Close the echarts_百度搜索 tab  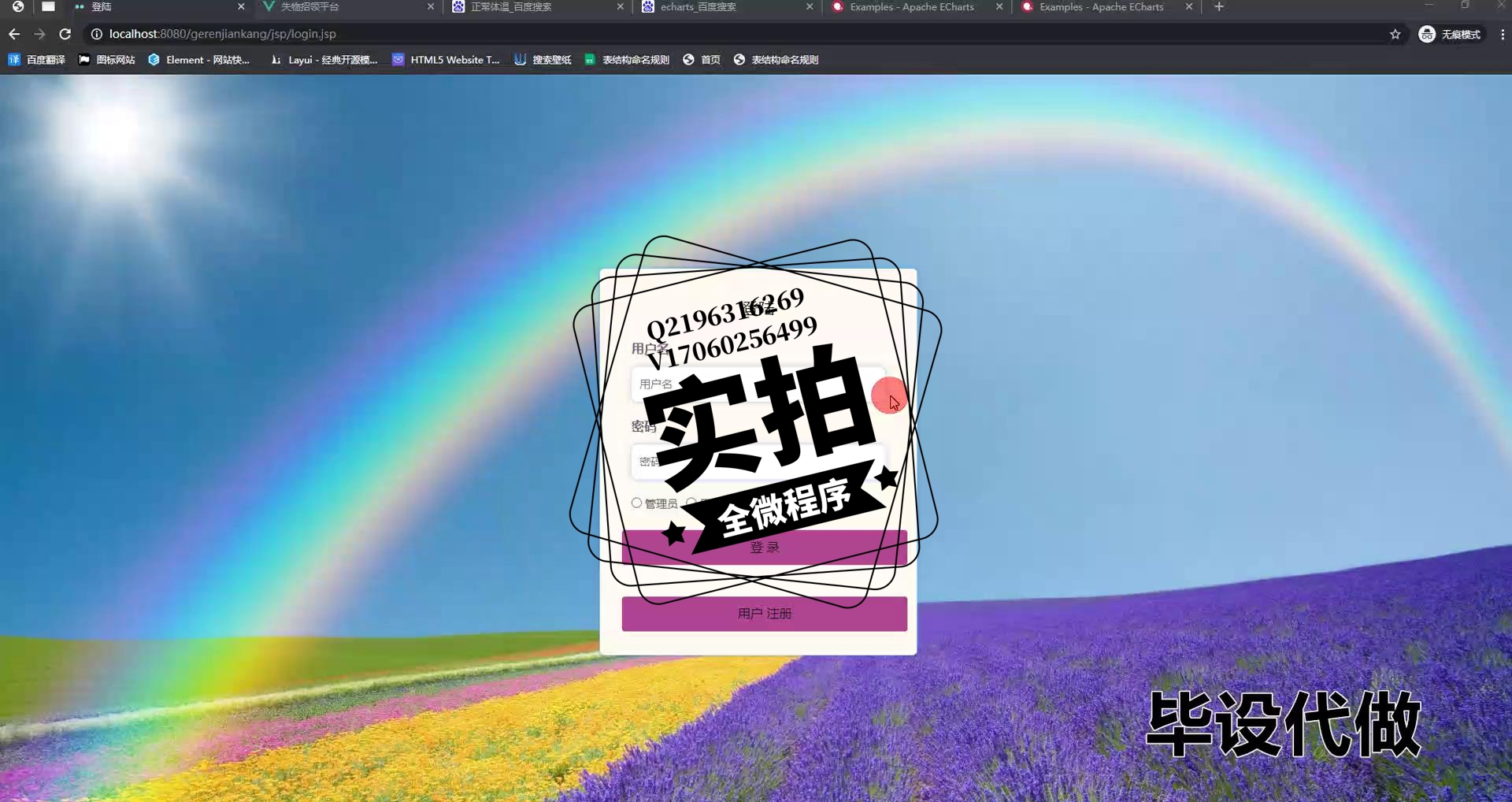coord(810,7)
